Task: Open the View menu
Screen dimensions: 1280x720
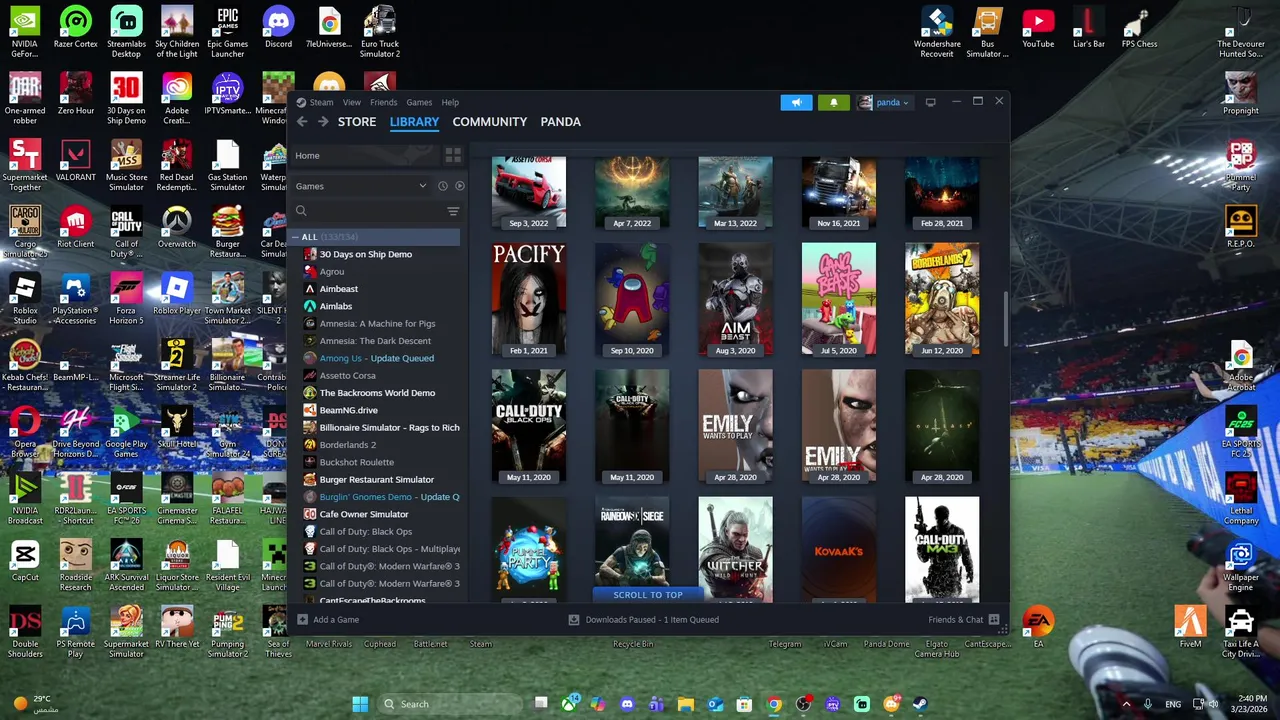Action: [352, 102]
